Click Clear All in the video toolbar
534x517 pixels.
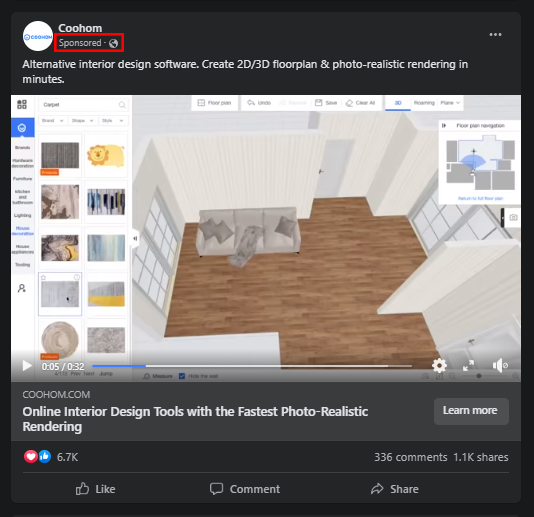360,103
